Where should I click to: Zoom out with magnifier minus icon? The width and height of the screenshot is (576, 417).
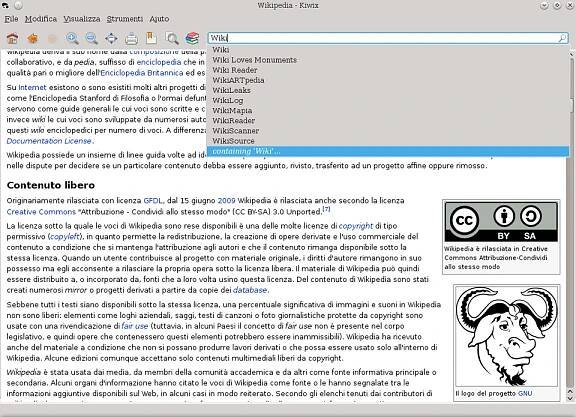[92, 38]
